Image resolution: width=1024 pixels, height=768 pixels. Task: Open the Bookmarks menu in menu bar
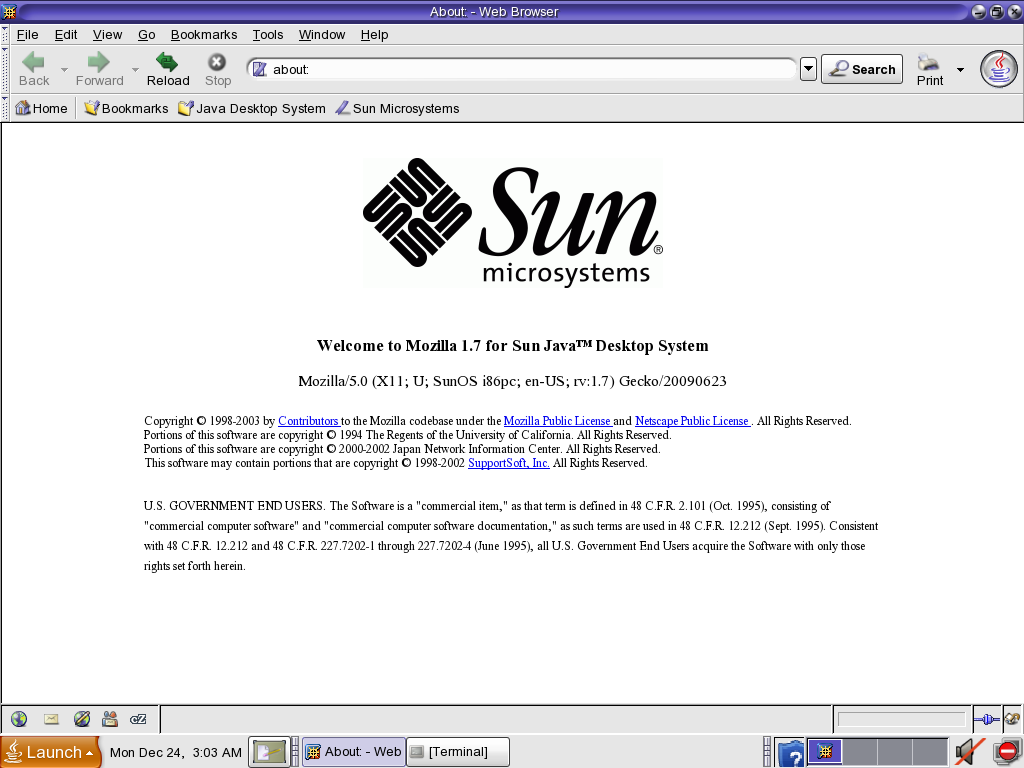point(204,35)
